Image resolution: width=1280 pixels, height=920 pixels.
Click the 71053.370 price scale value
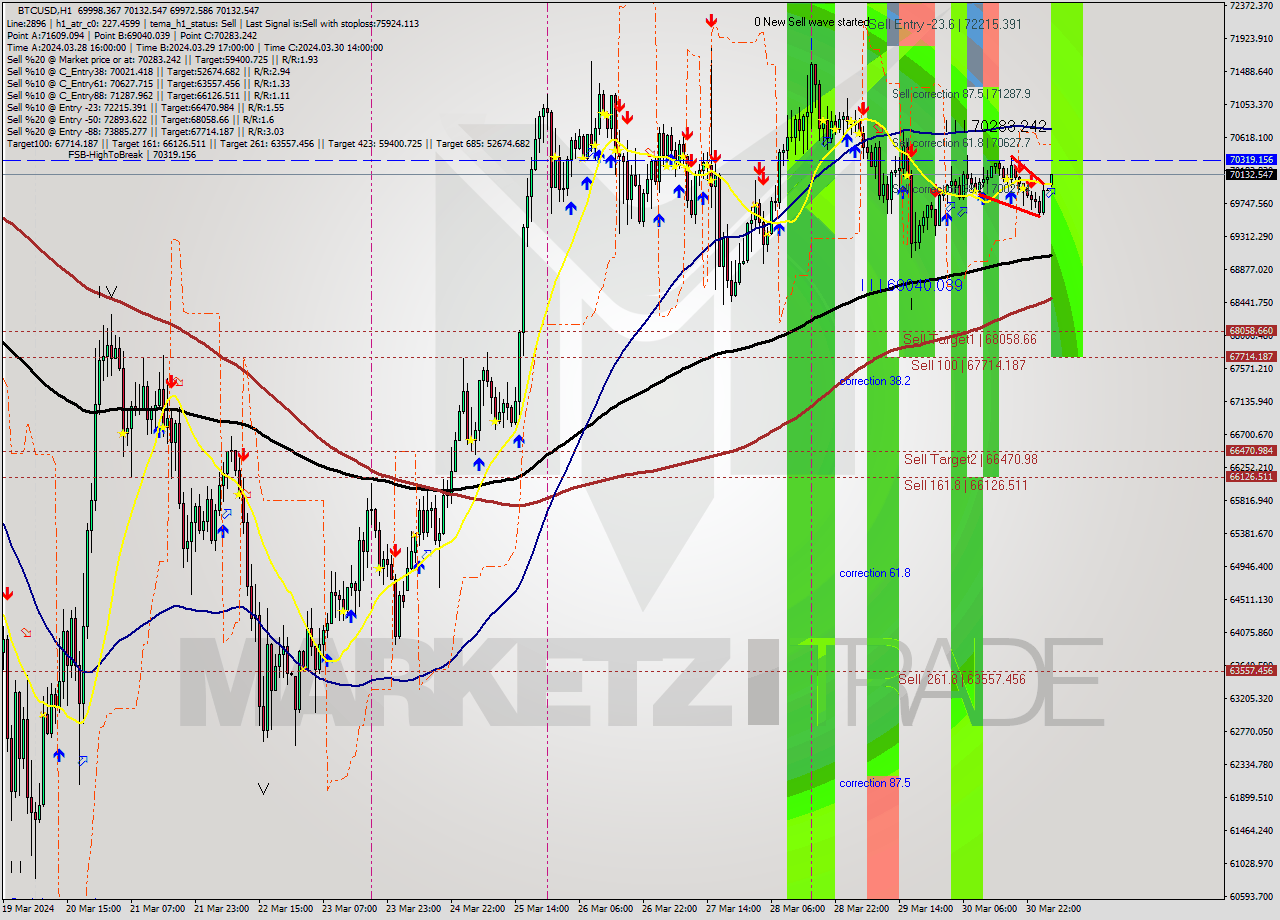[x=1251, y=105]
